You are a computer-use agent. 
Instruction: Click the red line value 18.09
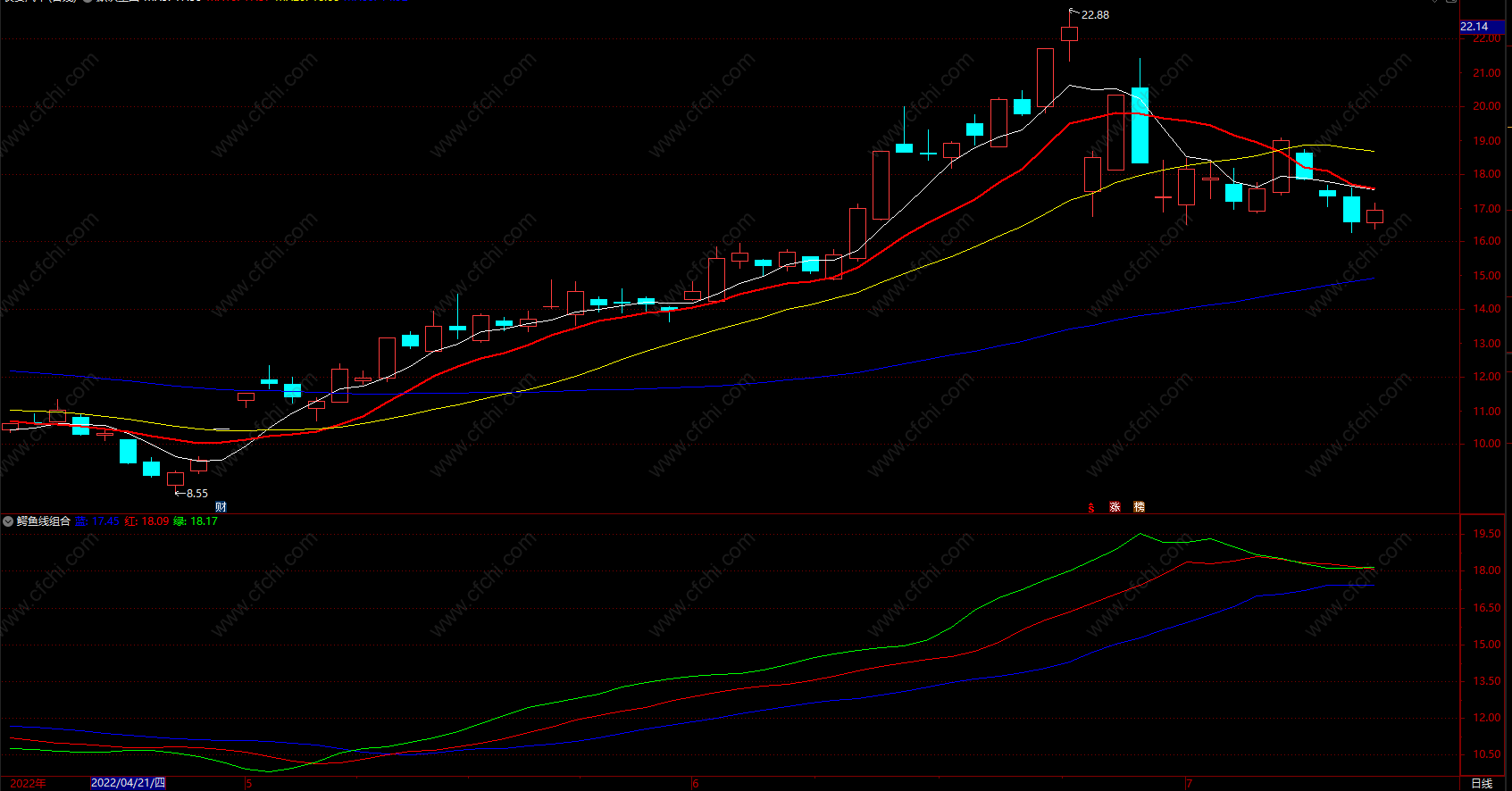click(155, 521)
